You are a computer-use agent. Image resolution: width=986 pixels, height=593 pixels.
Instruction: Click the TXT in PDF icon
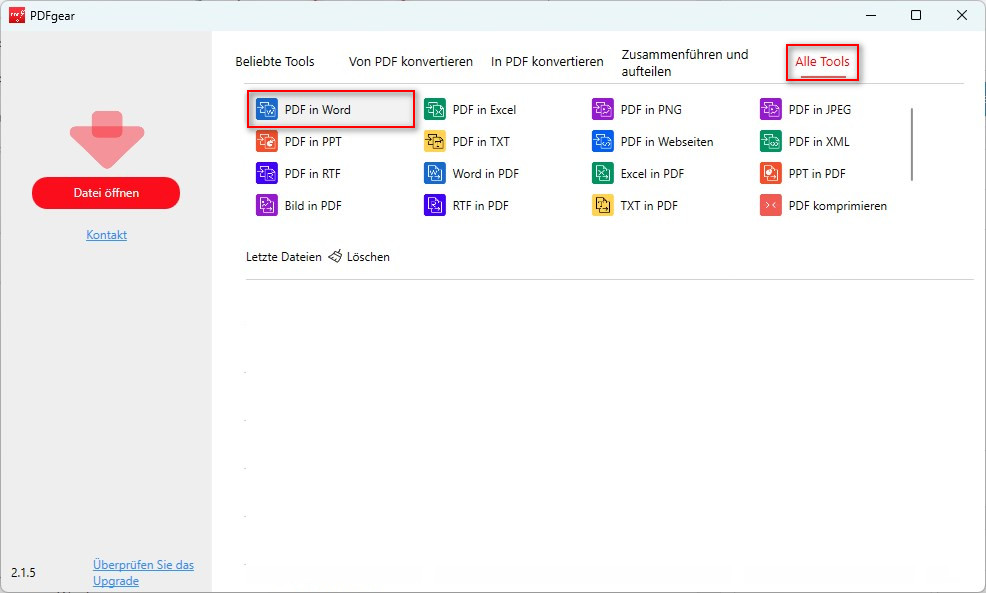[x=602, y=206]
